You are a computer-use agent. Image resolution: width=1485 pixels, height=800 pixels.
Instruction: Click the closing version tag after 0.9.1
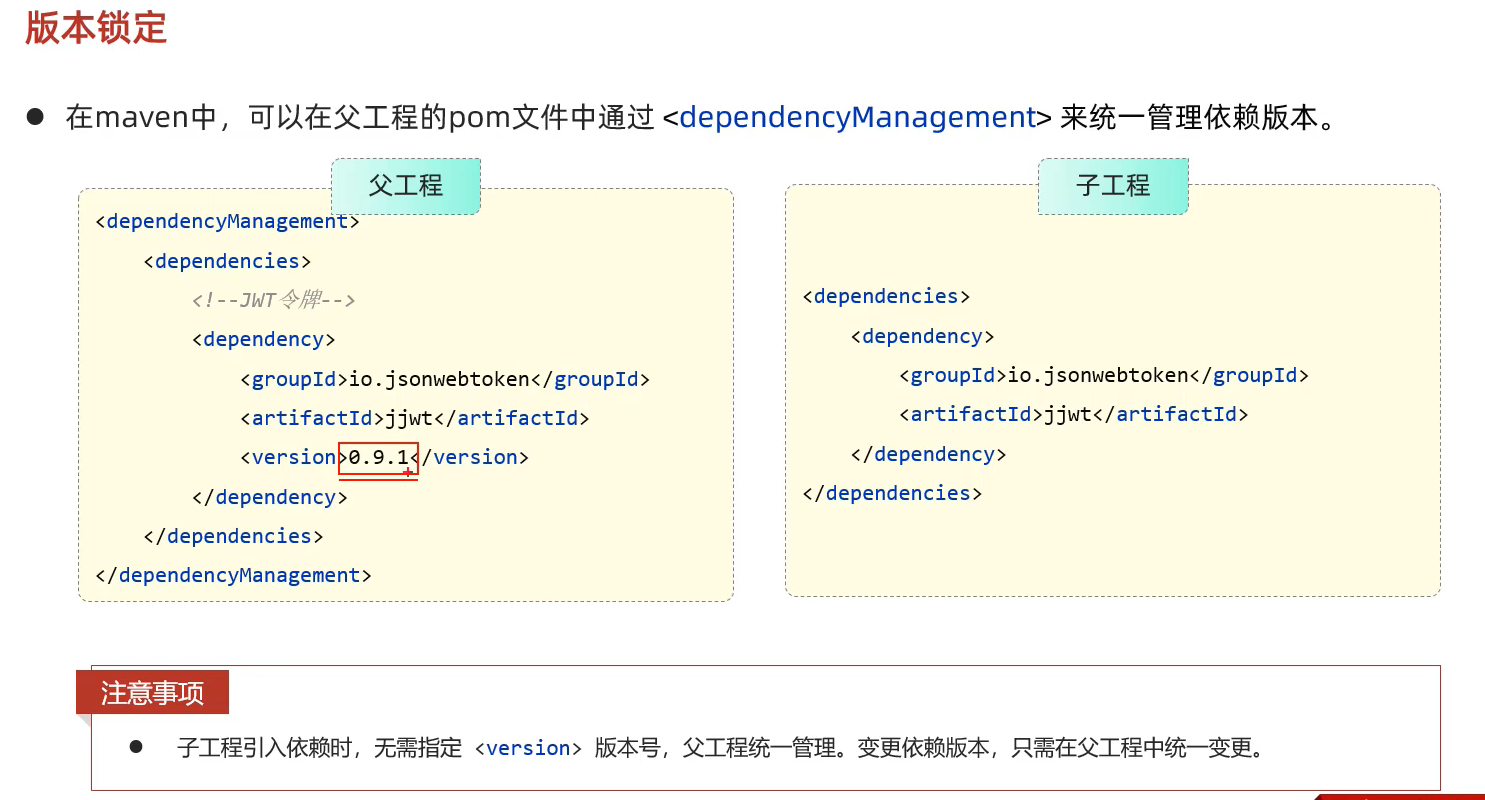473,458
